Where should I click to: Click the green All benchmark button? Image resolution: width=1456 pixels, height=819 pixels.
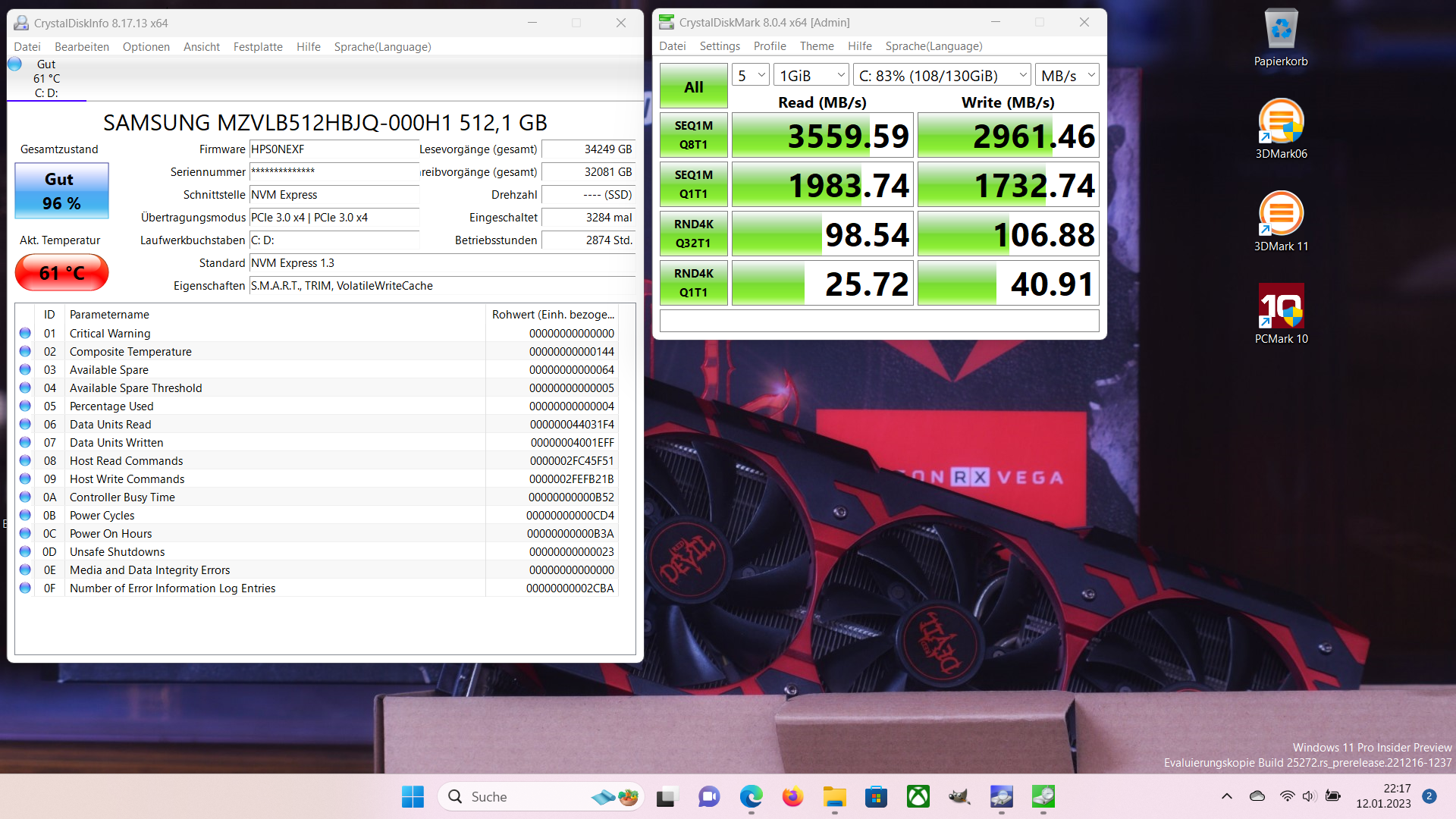tap(693, 86)
